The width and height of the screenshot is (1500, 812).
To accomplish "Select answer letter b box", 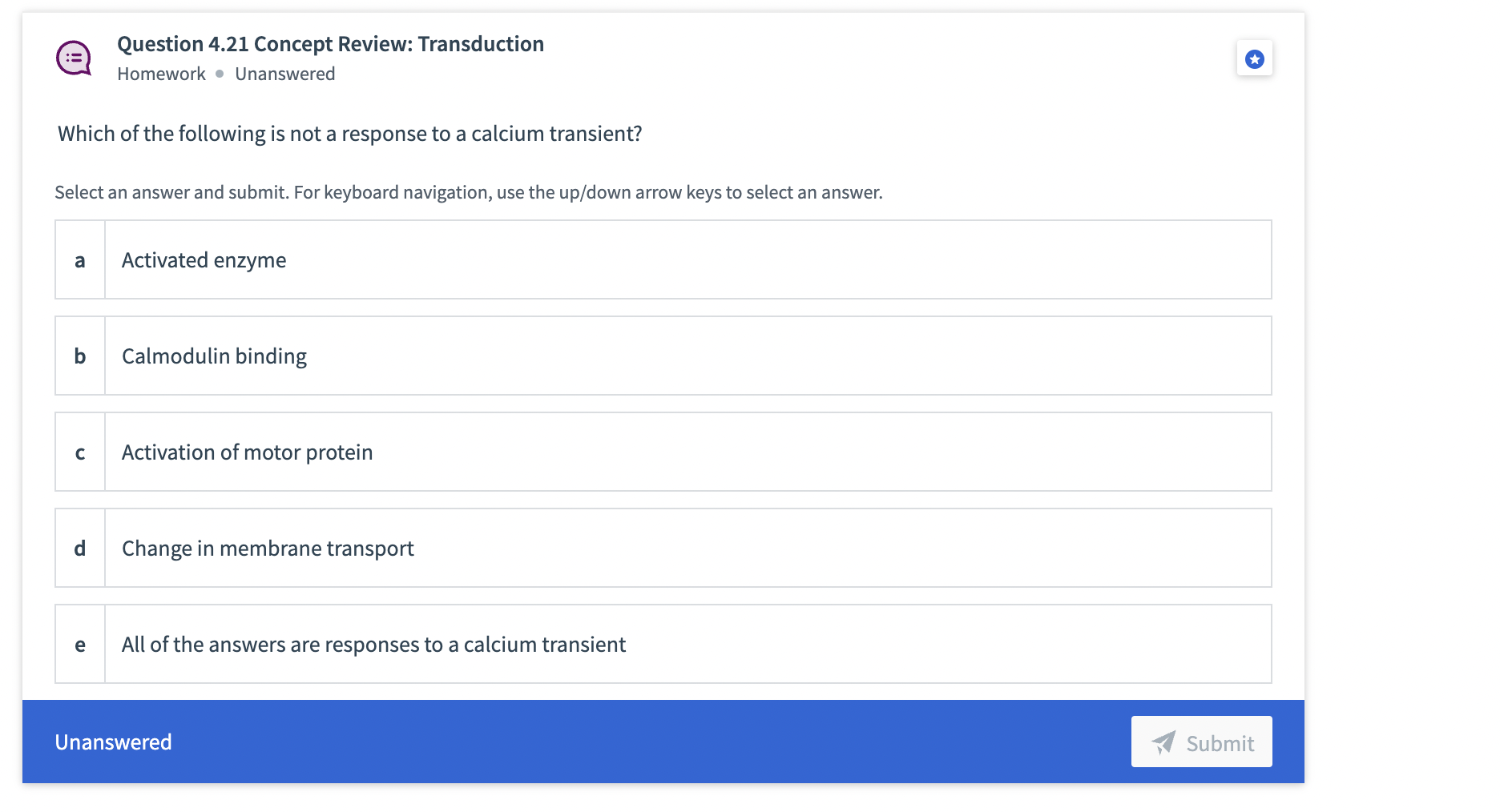I will 80,356.
